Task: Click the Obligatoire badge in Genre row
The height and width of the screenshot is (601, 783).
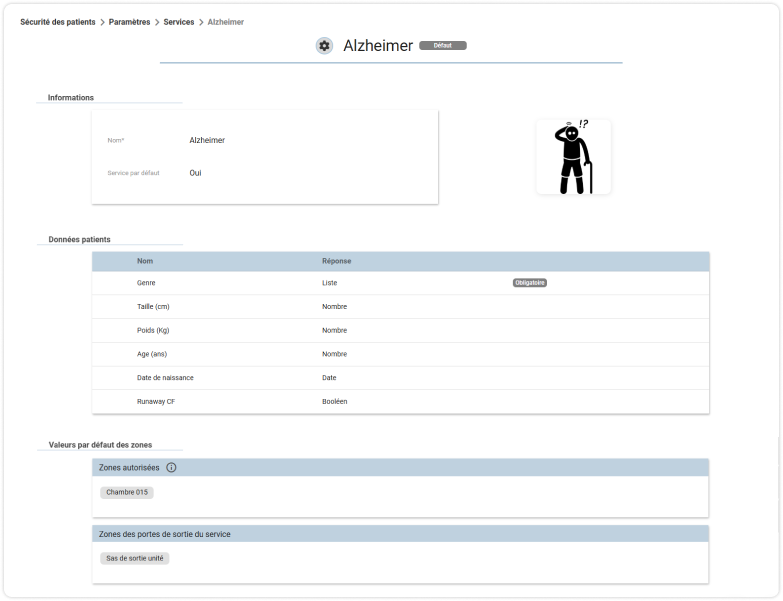Action: click(x=529, y=283)
